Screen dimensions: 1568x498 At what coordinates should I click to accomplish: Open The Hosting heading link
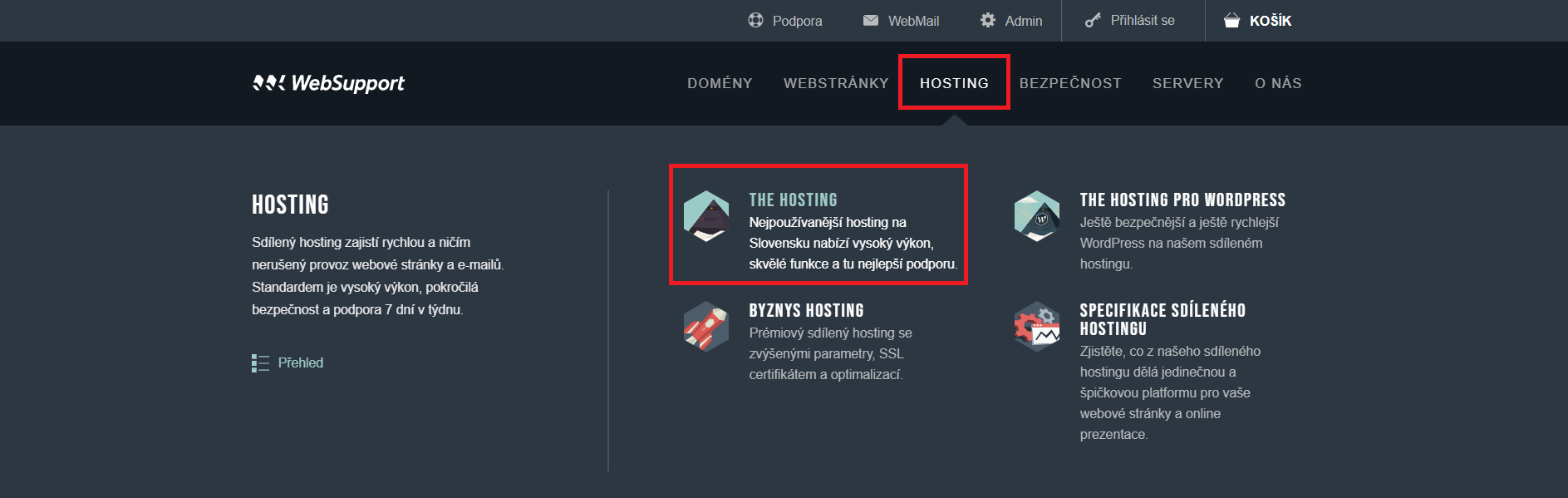793,200
